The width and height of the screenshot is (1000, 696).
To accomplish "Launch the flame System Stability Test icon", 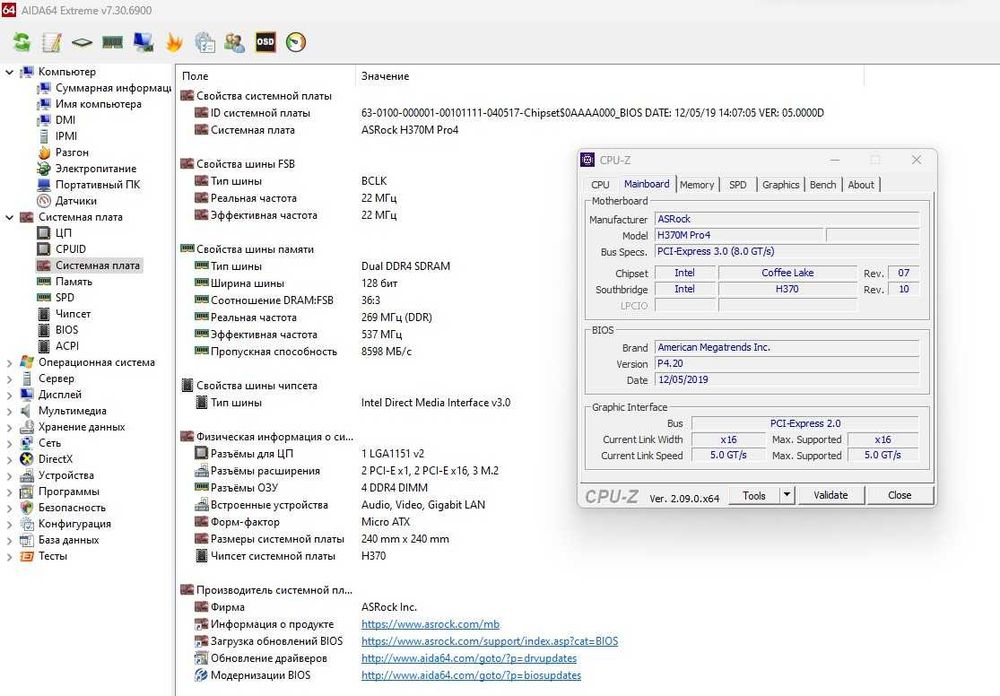I will 173,42.
